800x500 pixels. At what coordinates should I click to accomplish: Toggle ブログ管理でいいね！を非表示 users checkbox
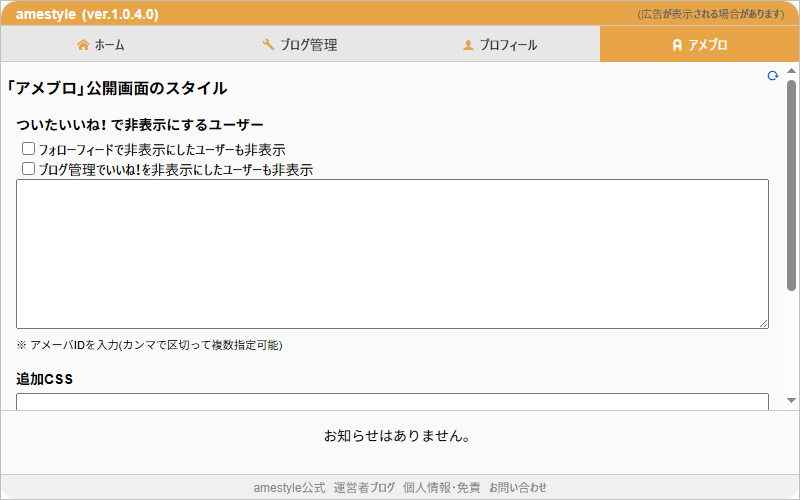tap(29, 169)
